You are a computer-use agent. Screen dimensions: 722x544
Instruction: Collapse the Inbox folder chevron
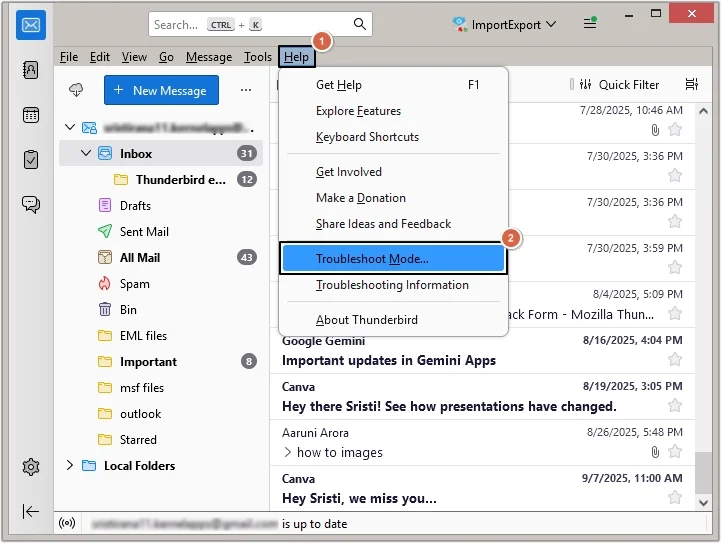(x=86, y=153)
